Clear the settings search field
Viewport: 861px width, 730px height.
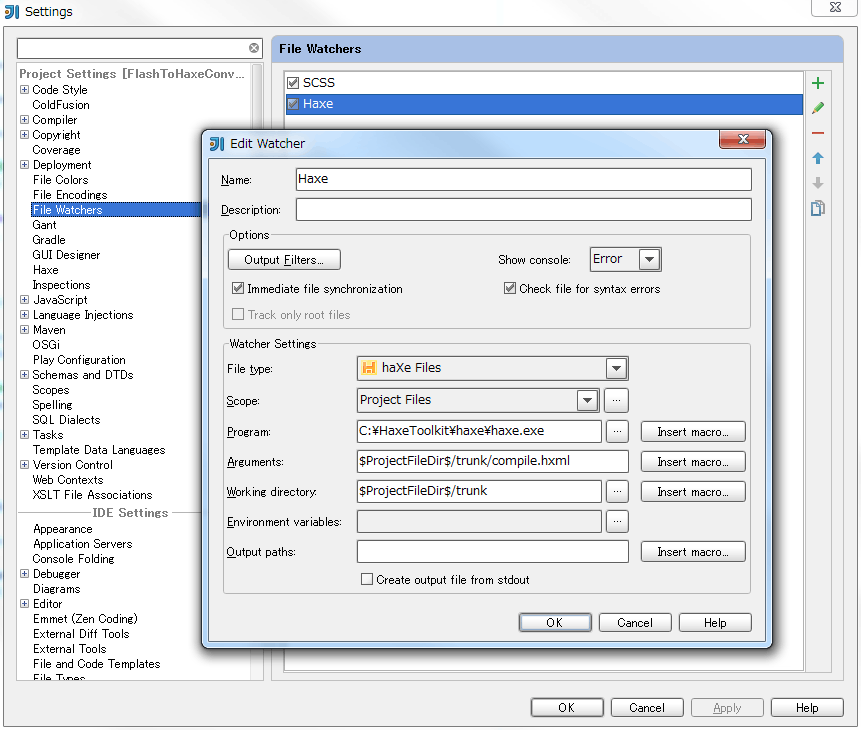click(x=254, y=48)
